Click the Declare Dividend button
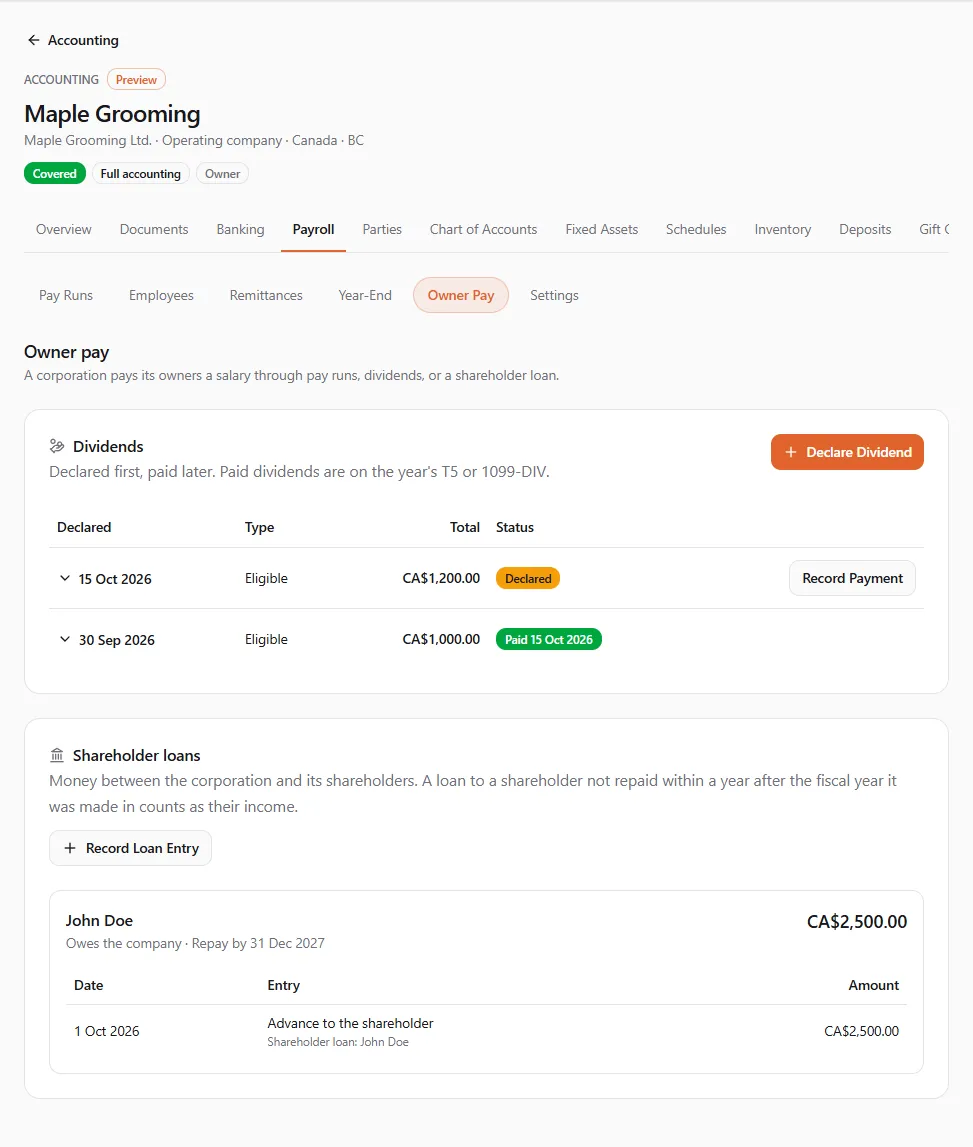The height and width of the screenshot is (1147, 973). pos(847,452)
